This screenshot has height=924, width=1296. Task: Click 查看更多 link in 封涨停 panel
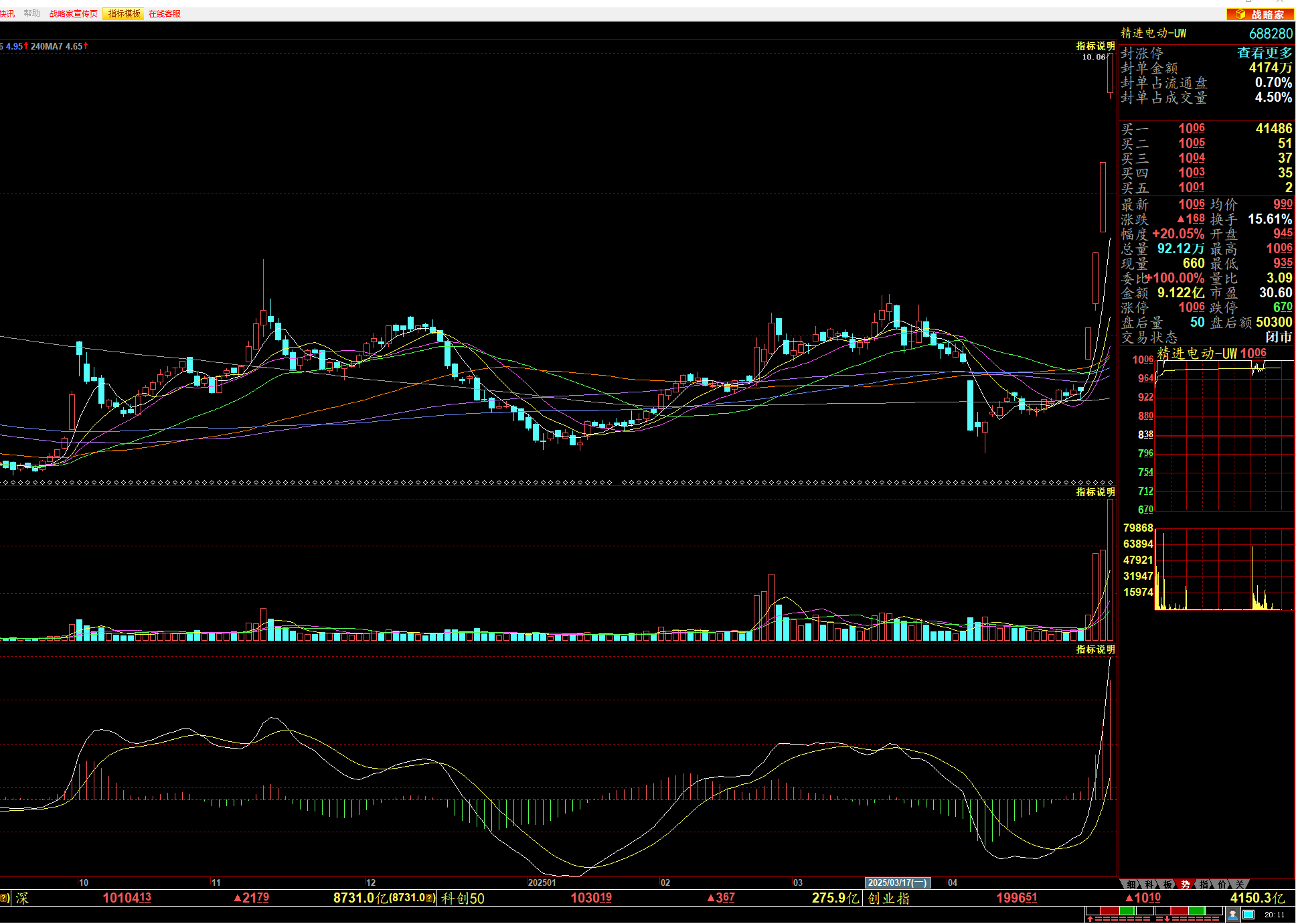point(1264,53)
